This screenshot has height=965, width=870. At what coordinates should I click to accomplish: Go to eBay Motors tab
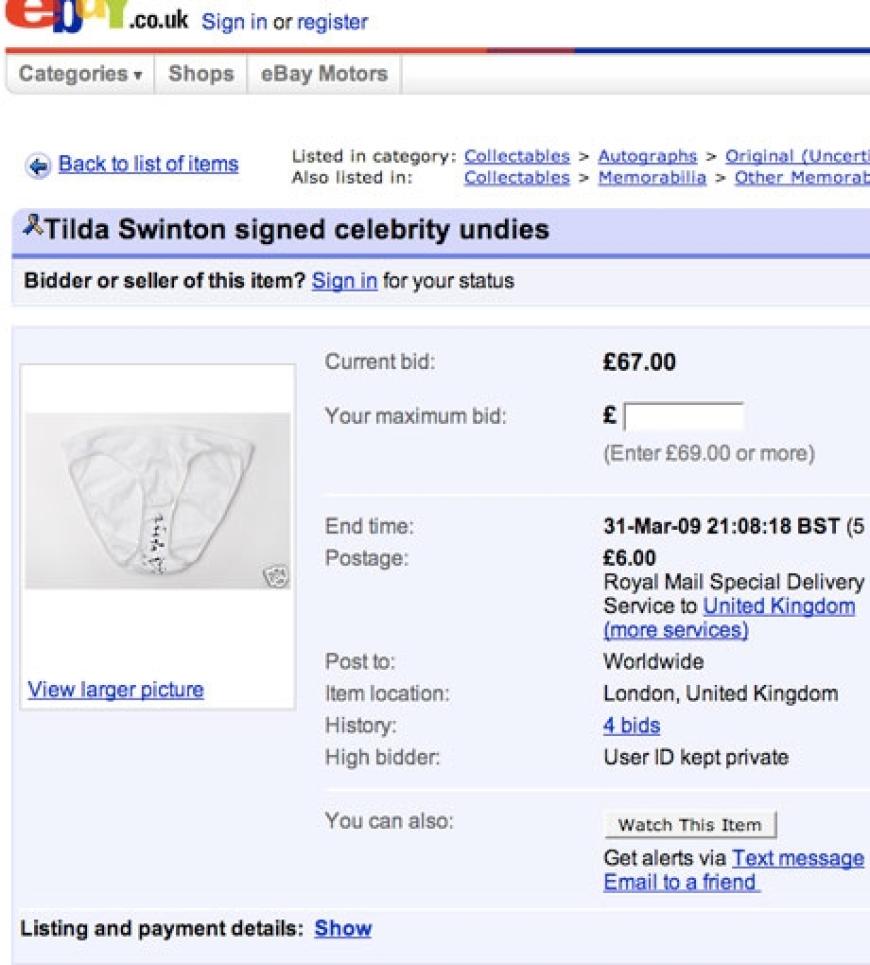click(x=324, y=74)
